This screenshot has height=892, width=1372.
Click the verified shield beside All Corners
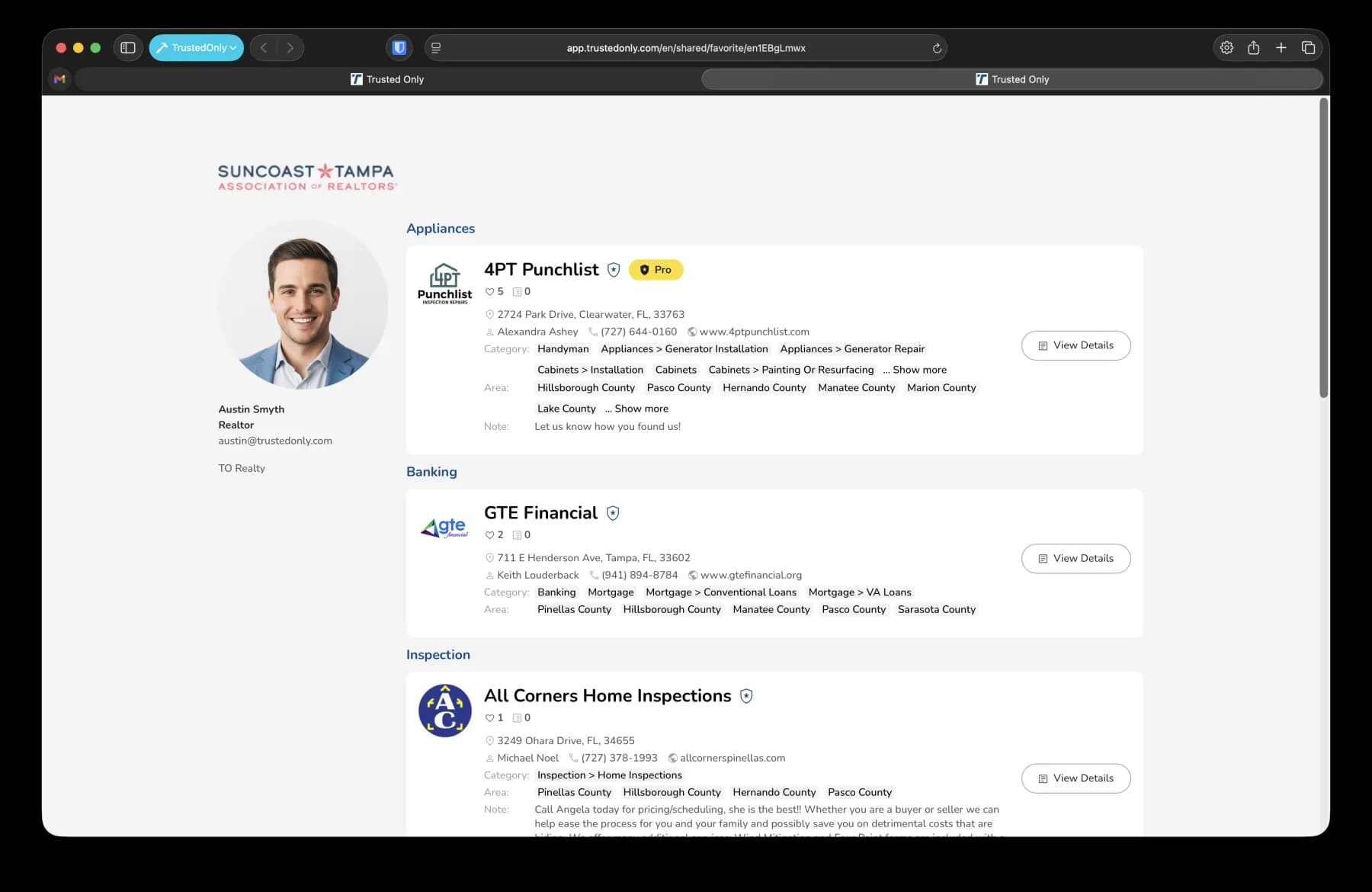746,696
